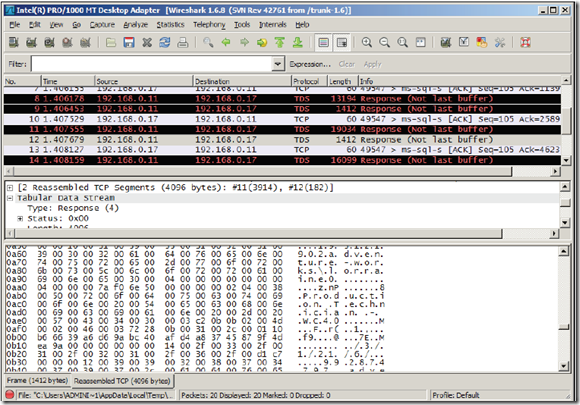The height and width of the screenshot is (405, 580).
Task: Click the Expression... button
Action: pos(310,64)
